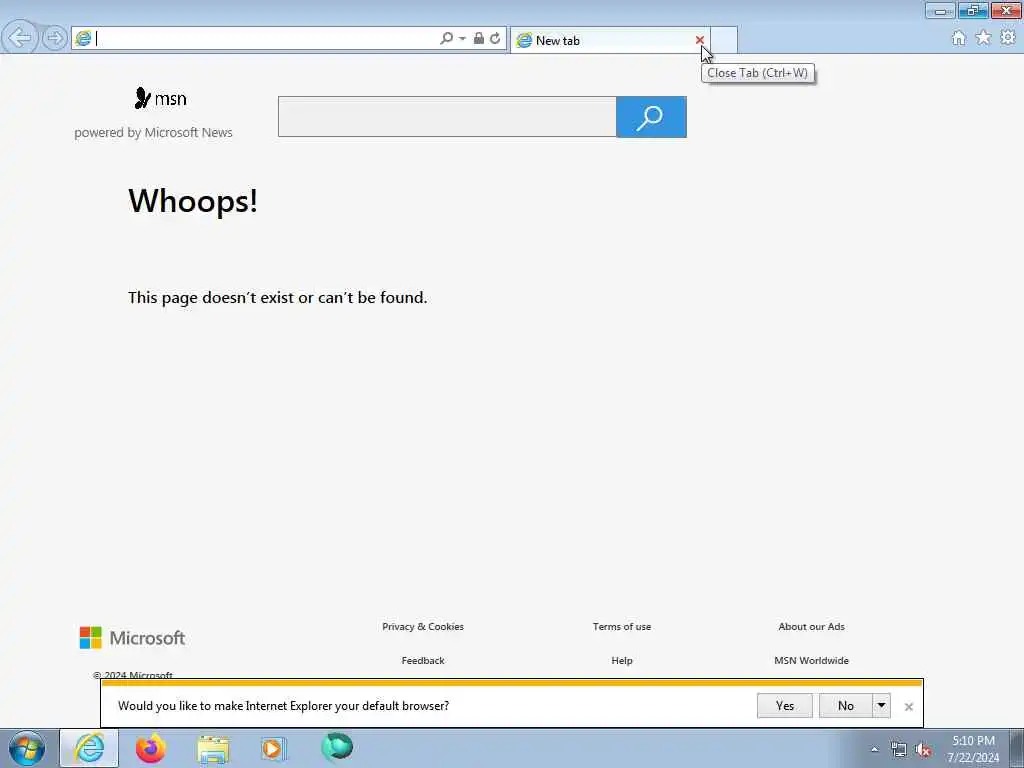This screenshot has height=768, width=1024.
Task: Answer No to default browser prompt
Action: click(x=846, y=705)
